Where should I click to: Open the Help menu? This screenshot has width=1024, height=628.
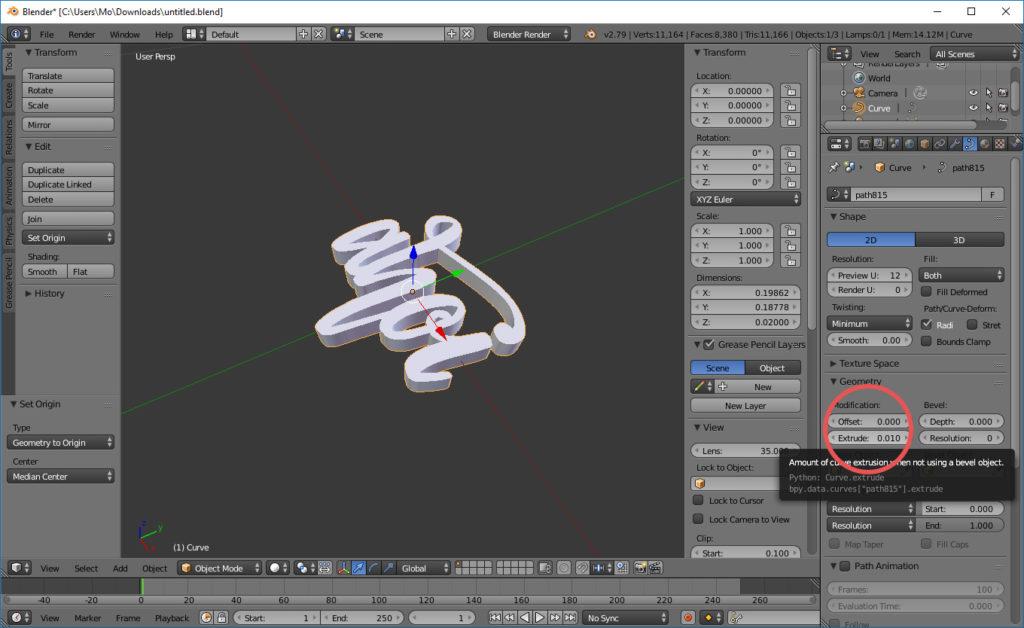[164, 34]
